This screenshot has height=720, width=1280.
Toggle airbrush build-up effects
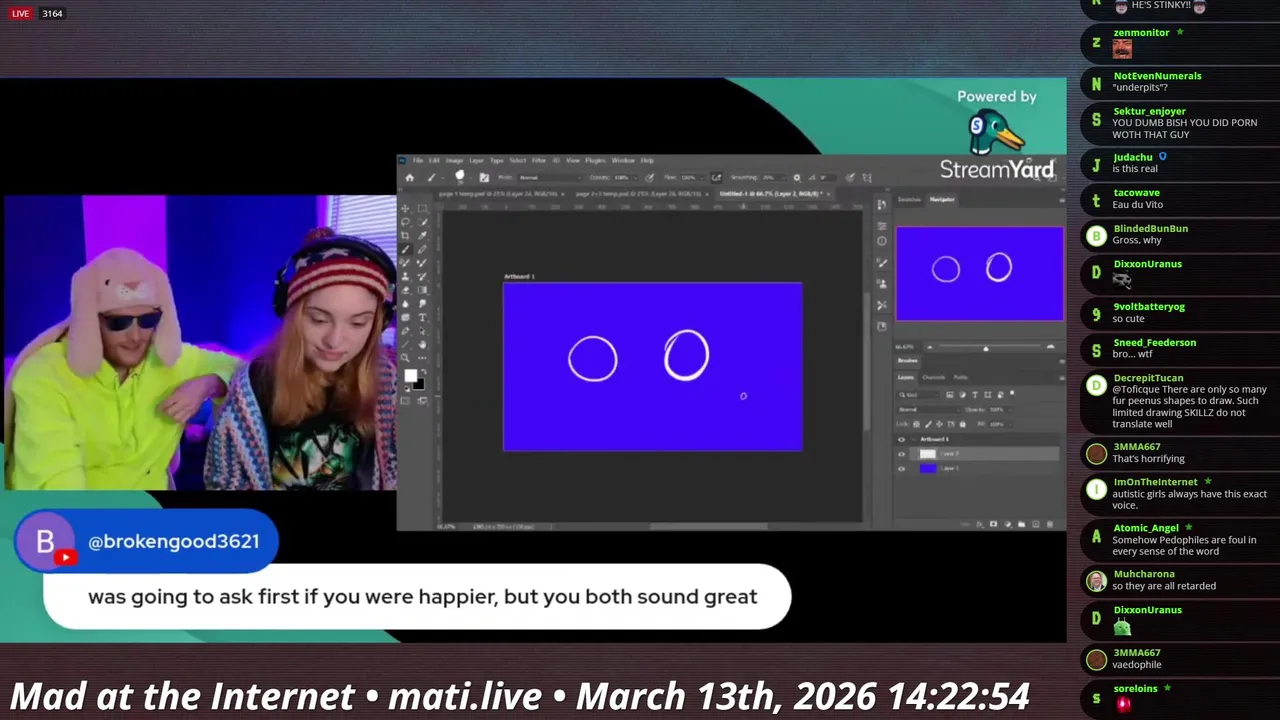coord(715,177)
